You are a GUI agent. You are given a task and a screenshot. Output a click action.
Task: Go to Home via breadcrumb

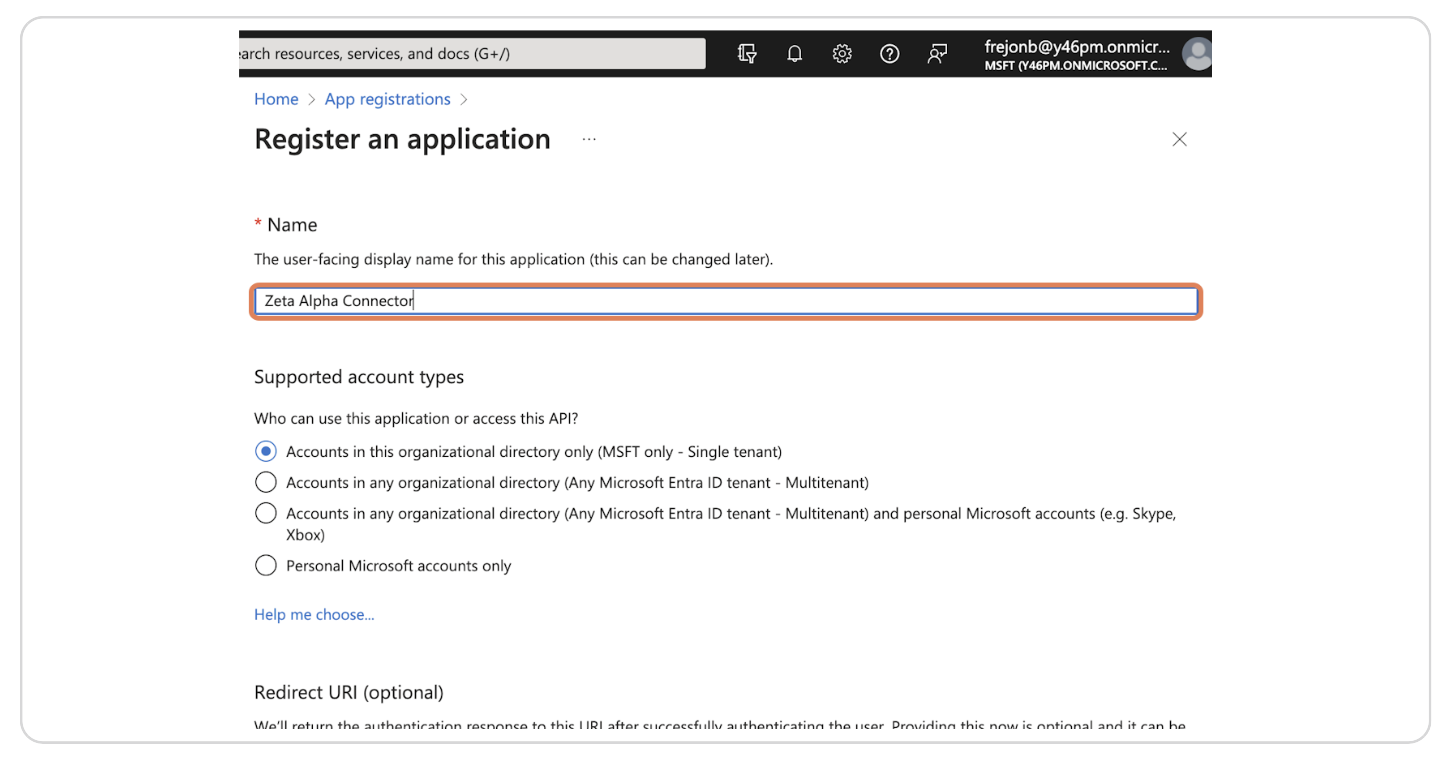[x=276, y=99]
